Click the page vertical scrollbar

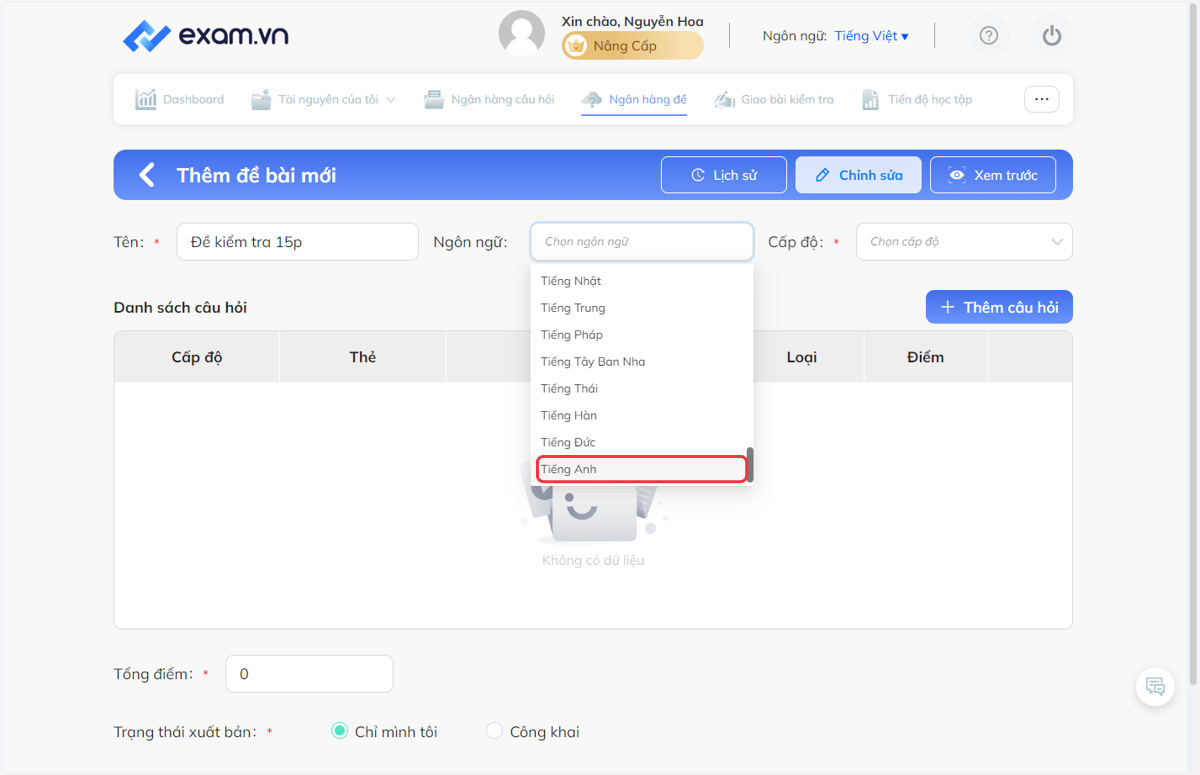coord(1193,345)
